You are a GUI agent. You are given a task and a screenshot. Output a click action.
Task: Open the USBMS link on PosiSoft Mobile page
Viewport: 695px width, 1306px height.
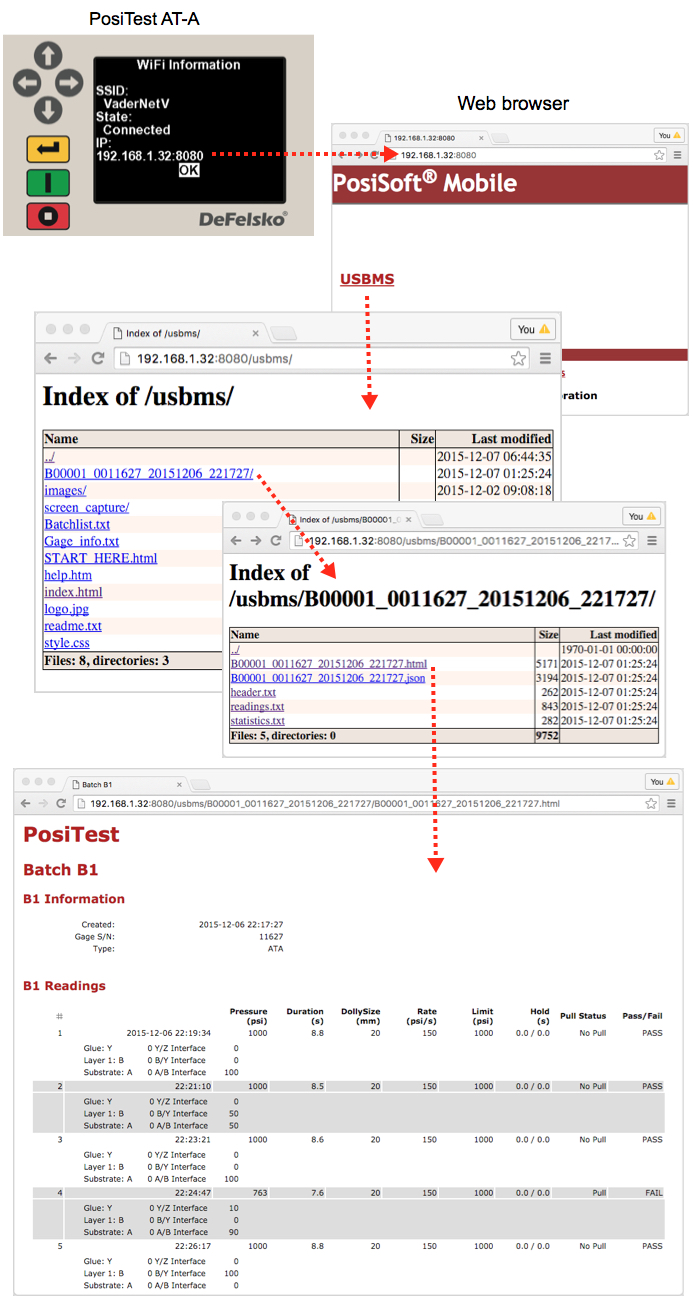click(x=367, y=279)
